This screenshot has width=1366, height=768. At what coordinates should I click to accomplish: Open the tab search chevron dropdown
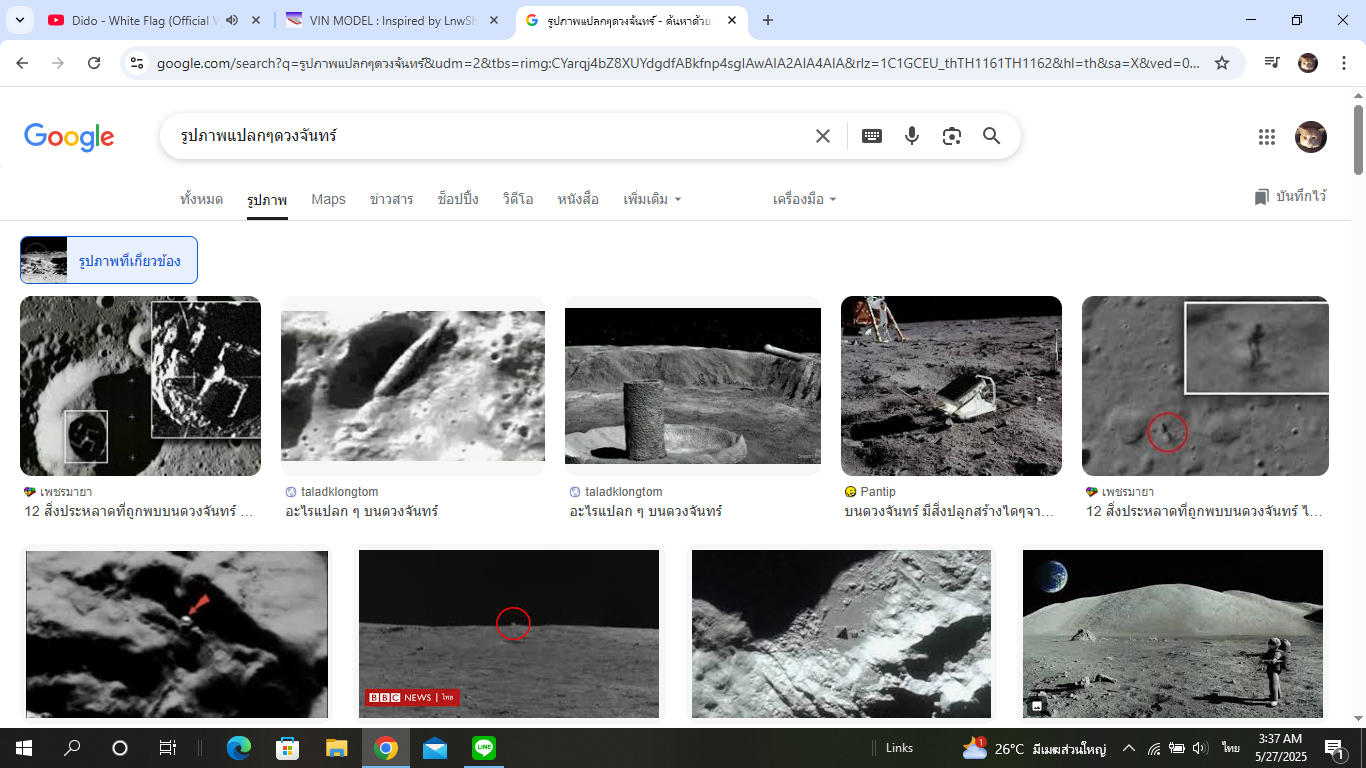pos(21,20)
